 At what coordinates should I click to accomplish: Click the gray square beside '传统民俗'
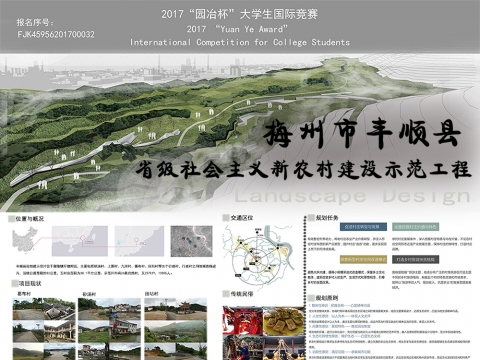pyautogui.click(x=226, y=294)
